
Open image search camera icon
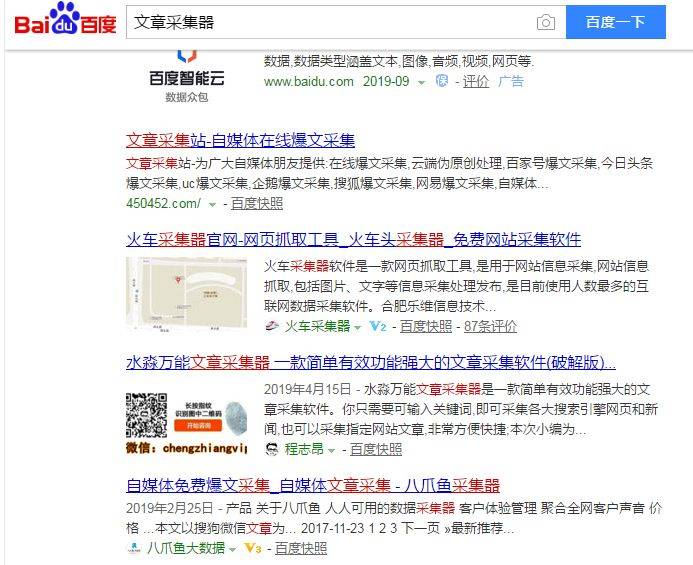[545, 22]
